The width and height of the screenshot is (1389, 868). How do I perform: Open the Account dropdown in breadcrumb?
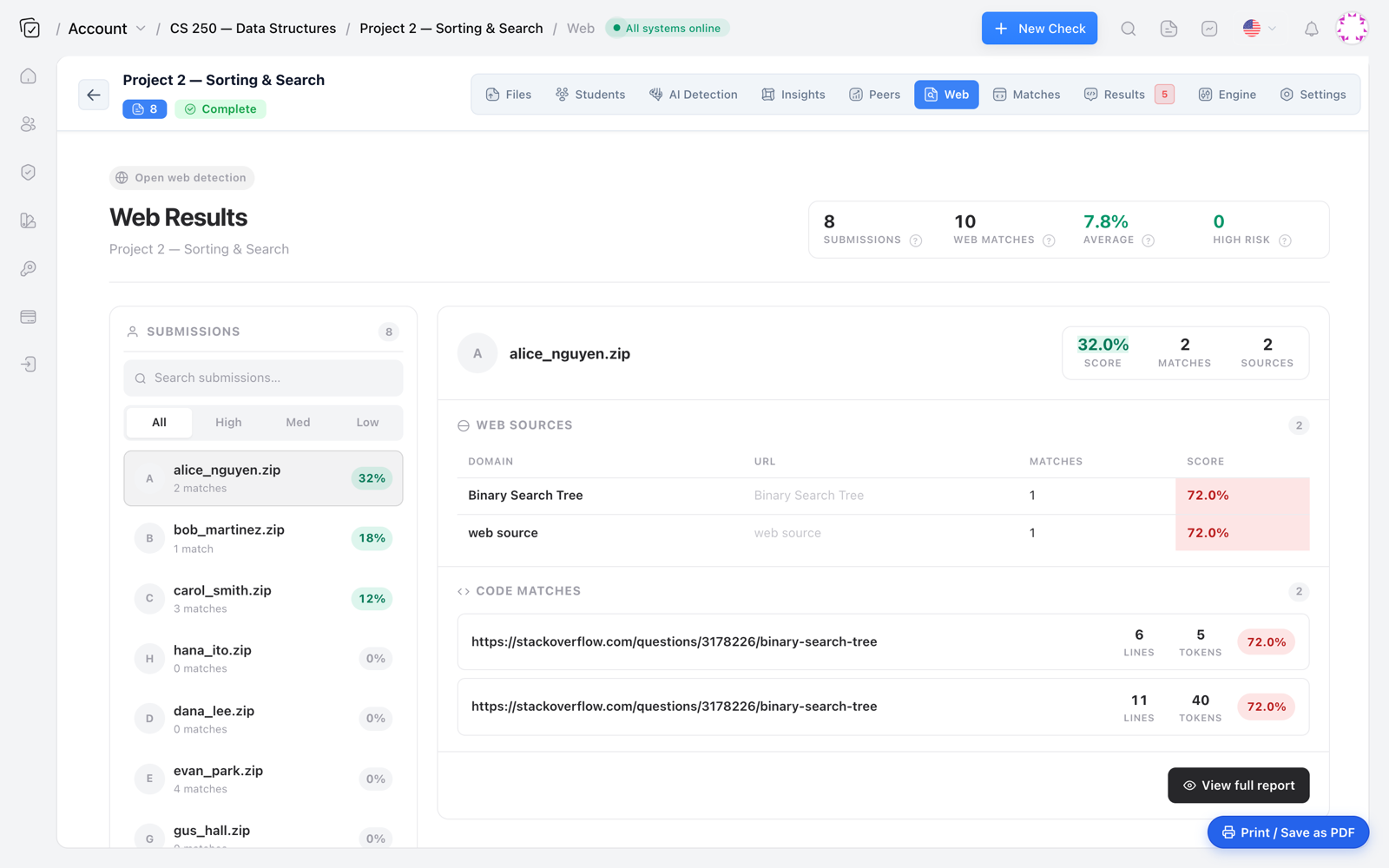[107, 29]
